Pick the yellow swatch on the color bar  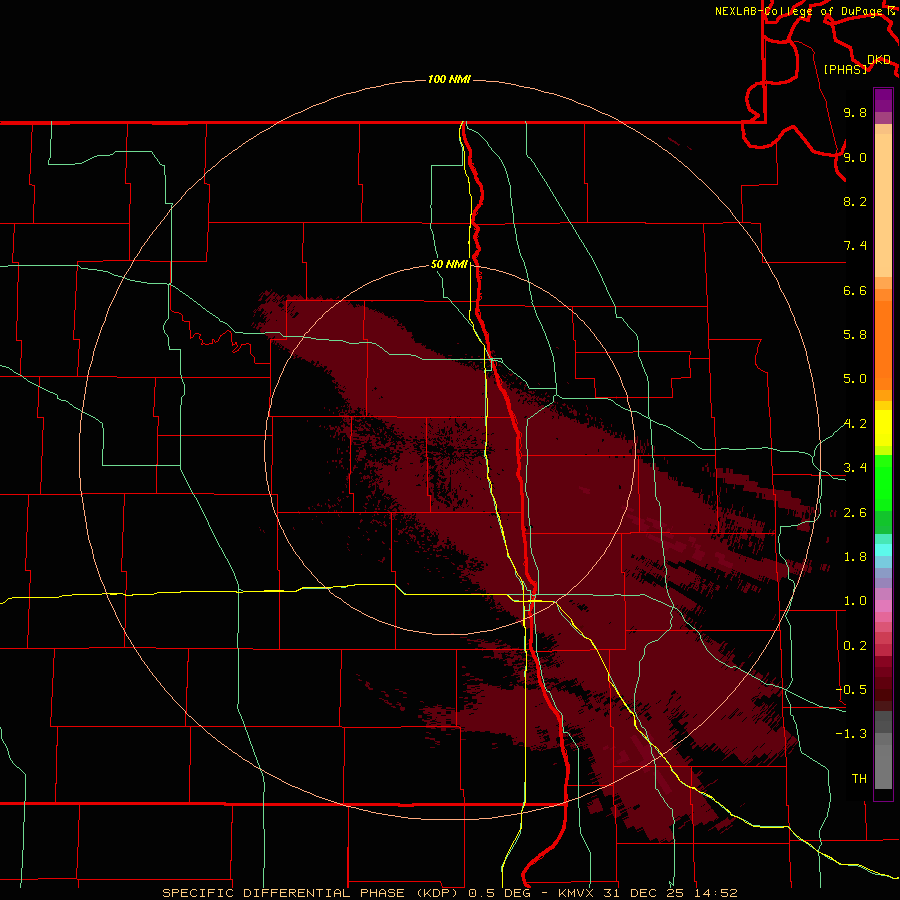tap(883, 428)
